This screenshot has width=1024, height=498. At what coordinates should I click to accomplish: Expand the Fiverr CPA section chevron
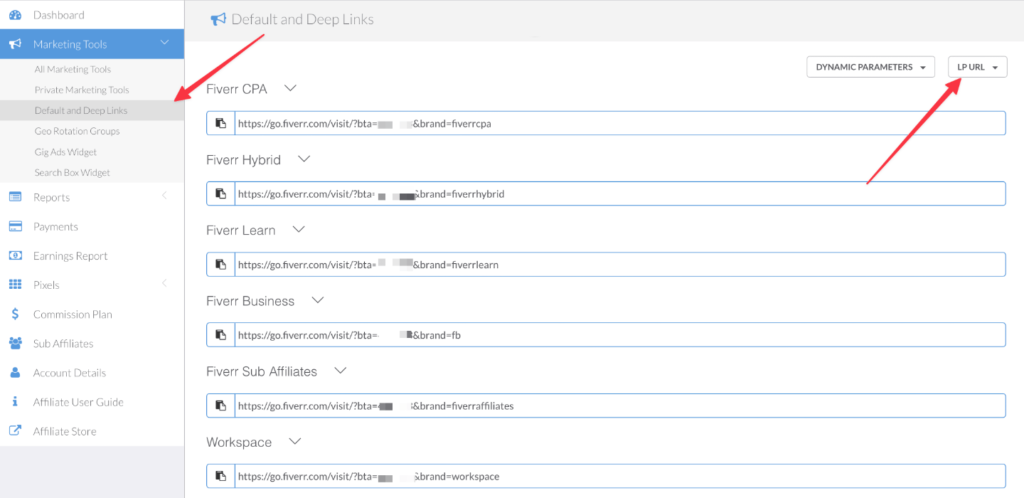click(290, 88)
